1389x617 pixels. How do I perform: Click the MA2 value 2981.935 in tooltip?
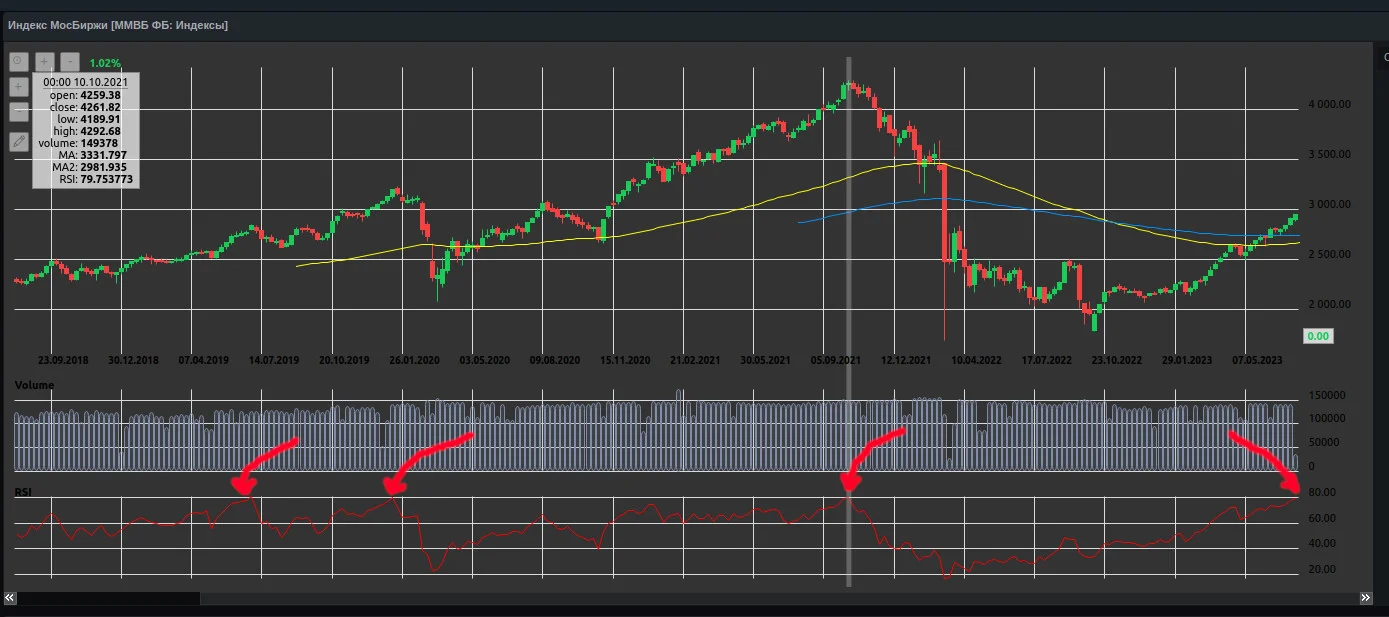[104, 167]
